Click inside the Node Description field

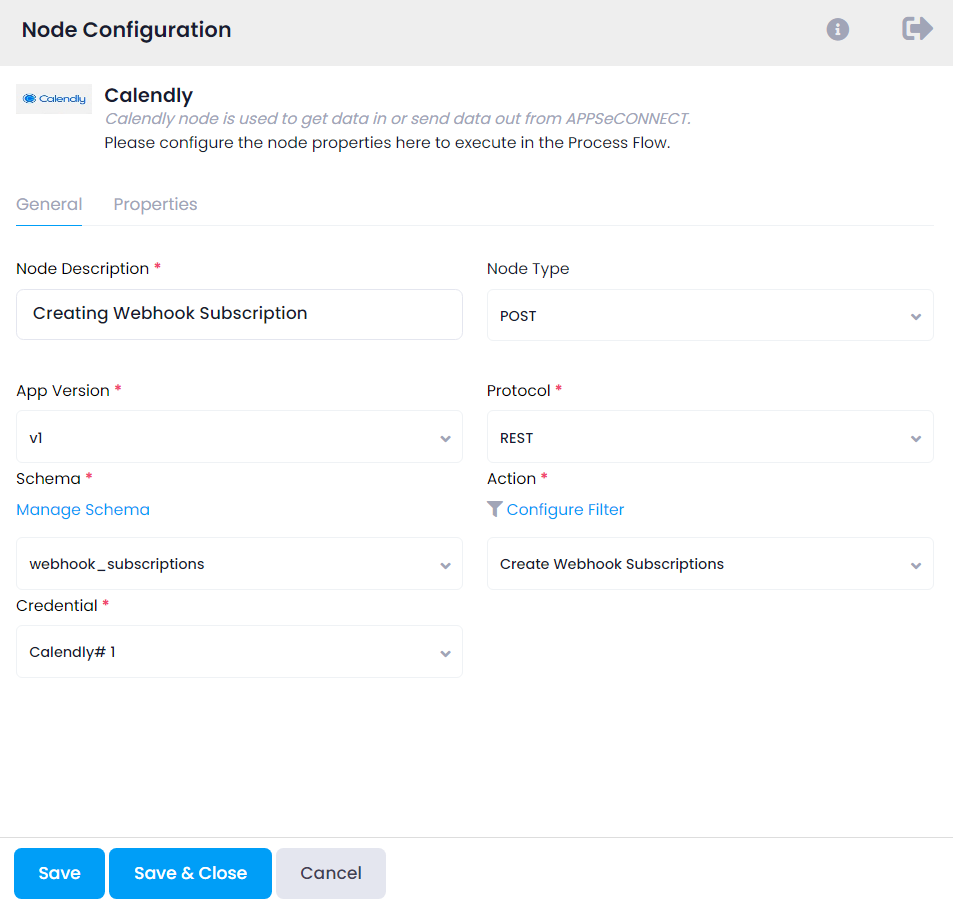pos(239,314)
